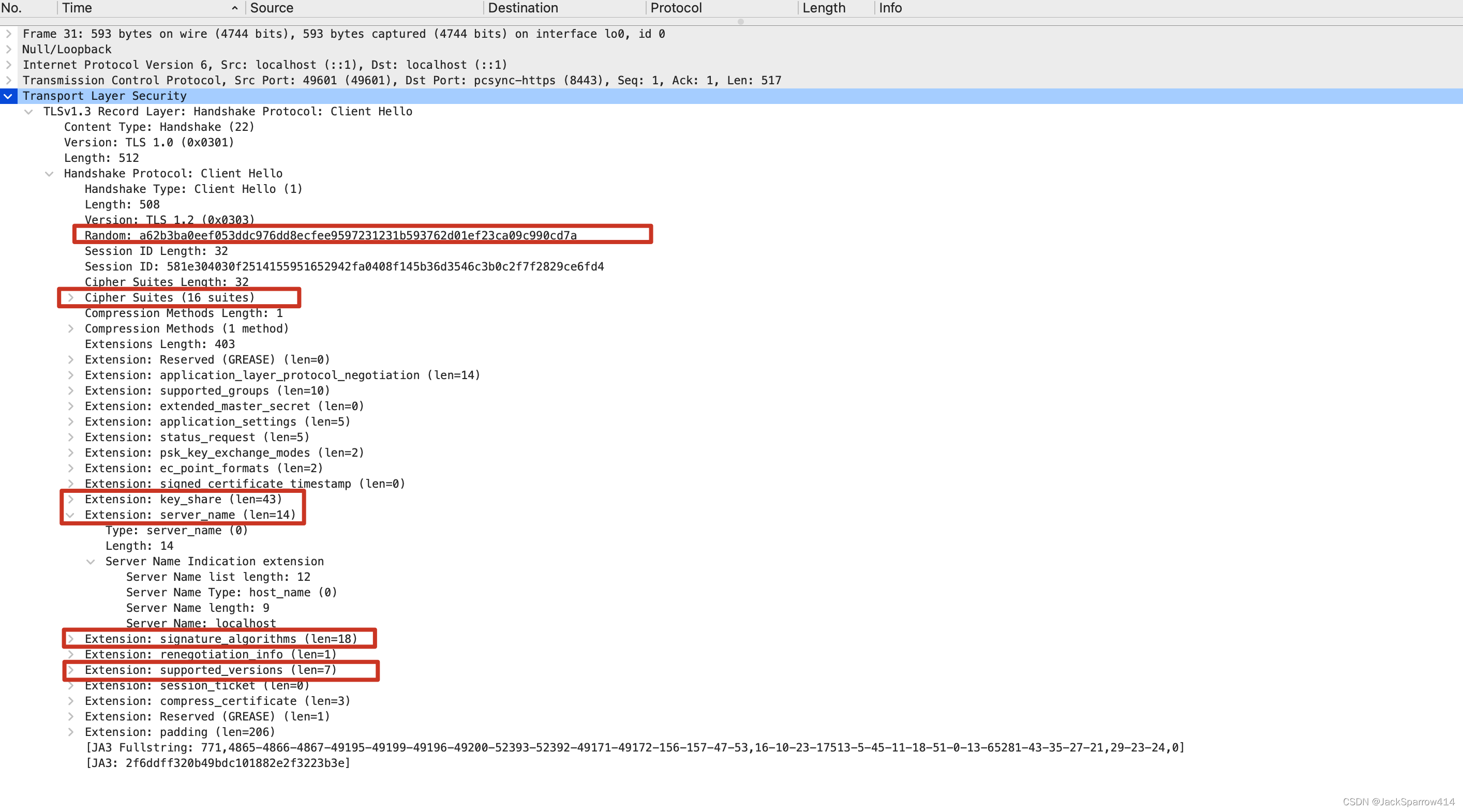1463x812 pixels.
Task: Select handshake Length: 508 row
Action: coord(122,204)
